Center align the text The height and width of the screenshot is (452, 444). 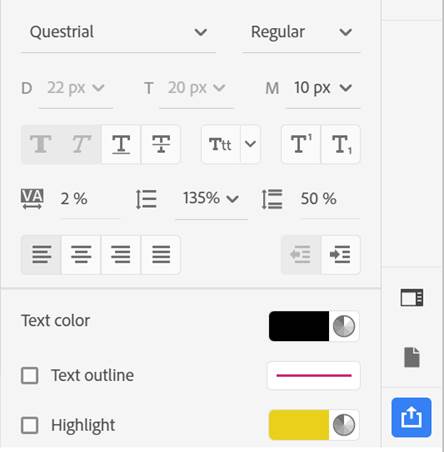tap(81, 255)
